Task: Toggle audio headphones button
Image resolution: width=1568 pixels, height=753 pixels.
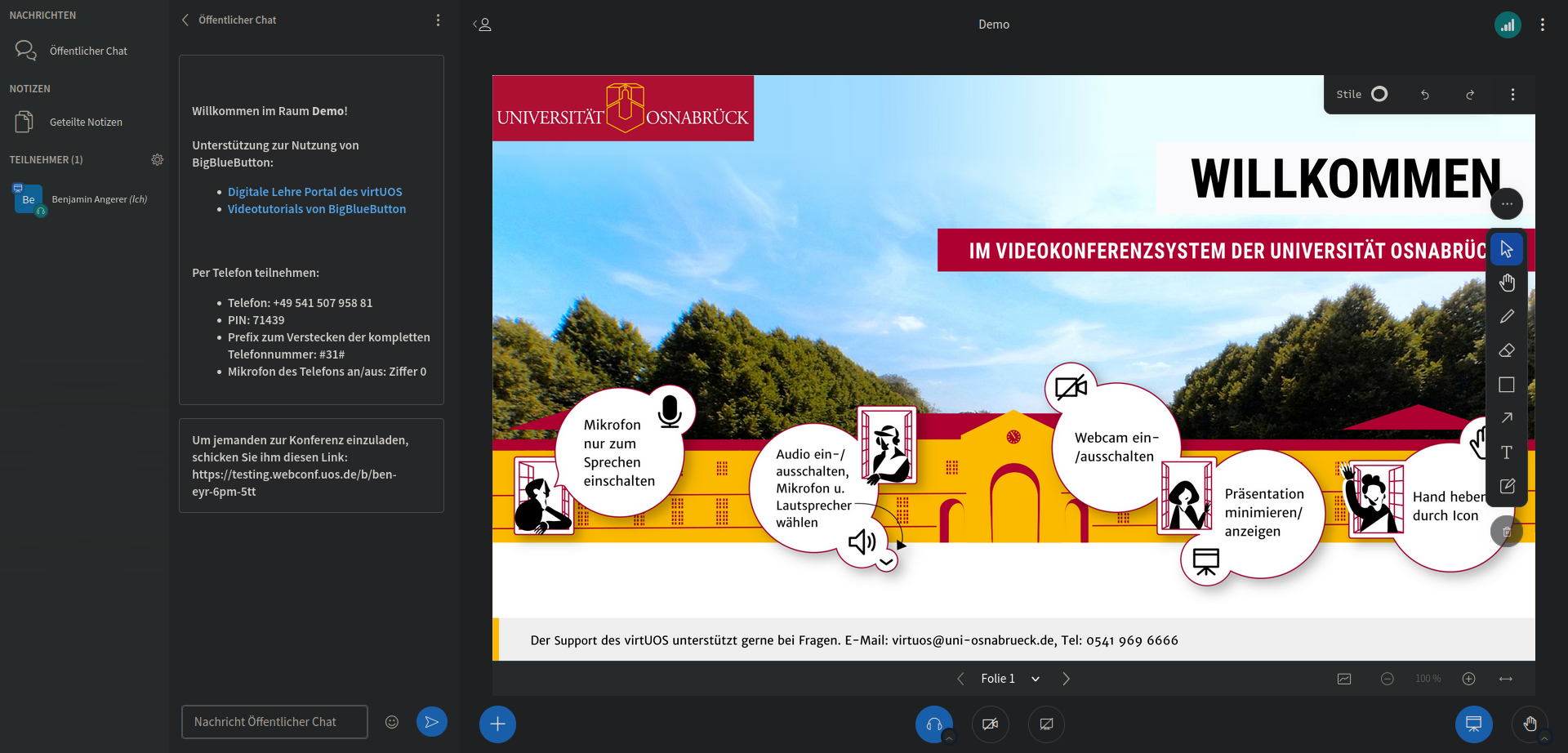Action: click(x=933, y=724)
